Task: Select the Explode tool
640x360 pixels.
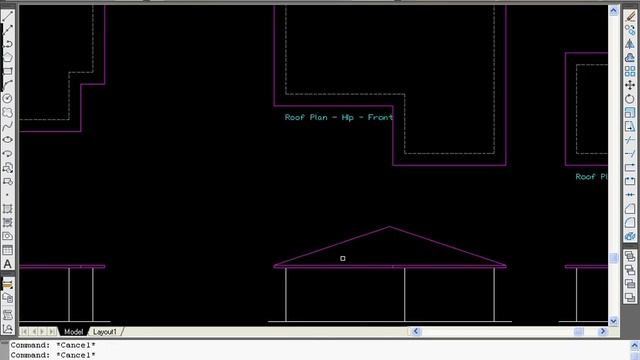Action: [630, 237]
